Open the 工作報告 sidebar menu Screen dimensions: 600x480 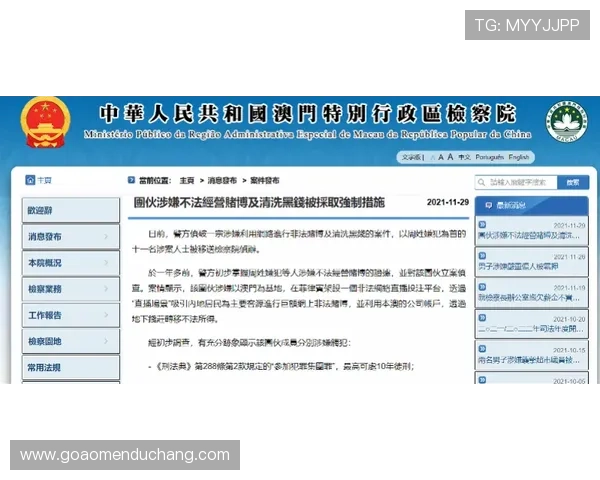pos(71,315)
